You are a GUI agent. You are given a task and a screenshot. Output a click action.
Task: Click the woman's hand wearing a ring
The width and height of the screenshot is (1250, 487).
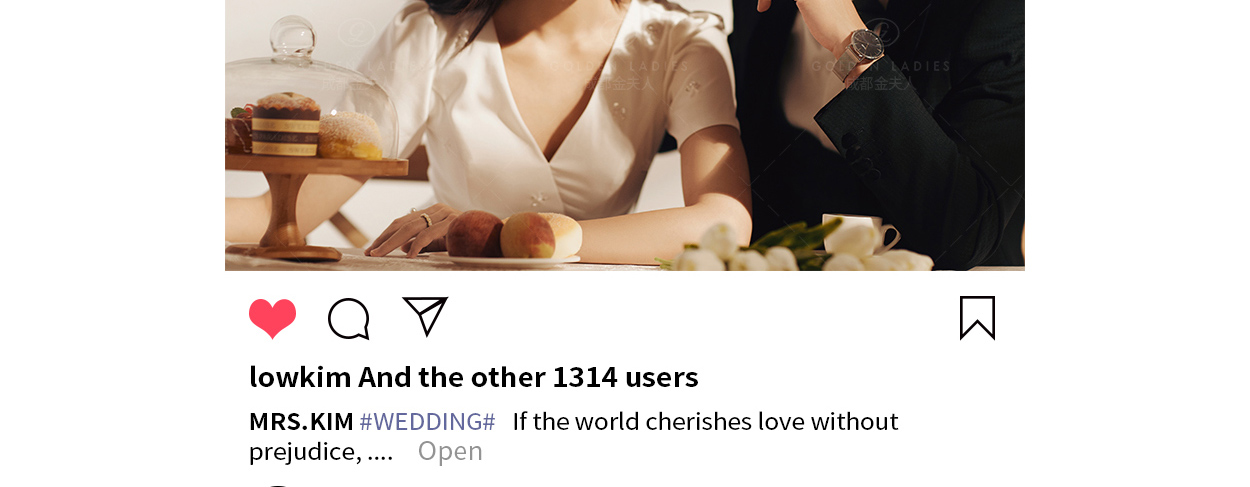tap(410, 232)
